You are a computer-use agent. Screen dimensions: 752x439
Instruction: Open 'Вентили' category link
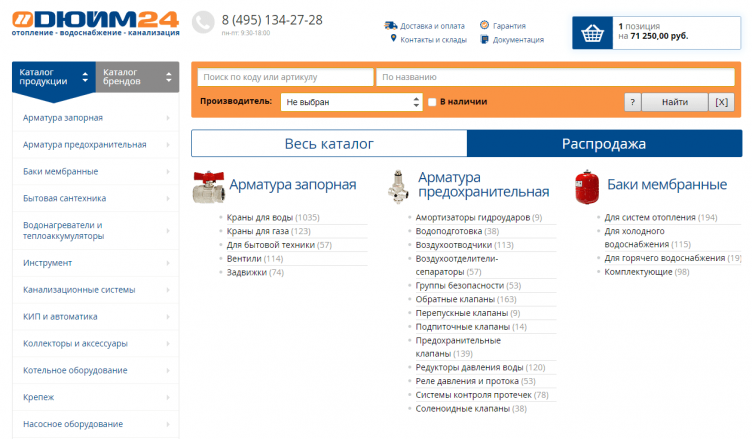[244, 259]
